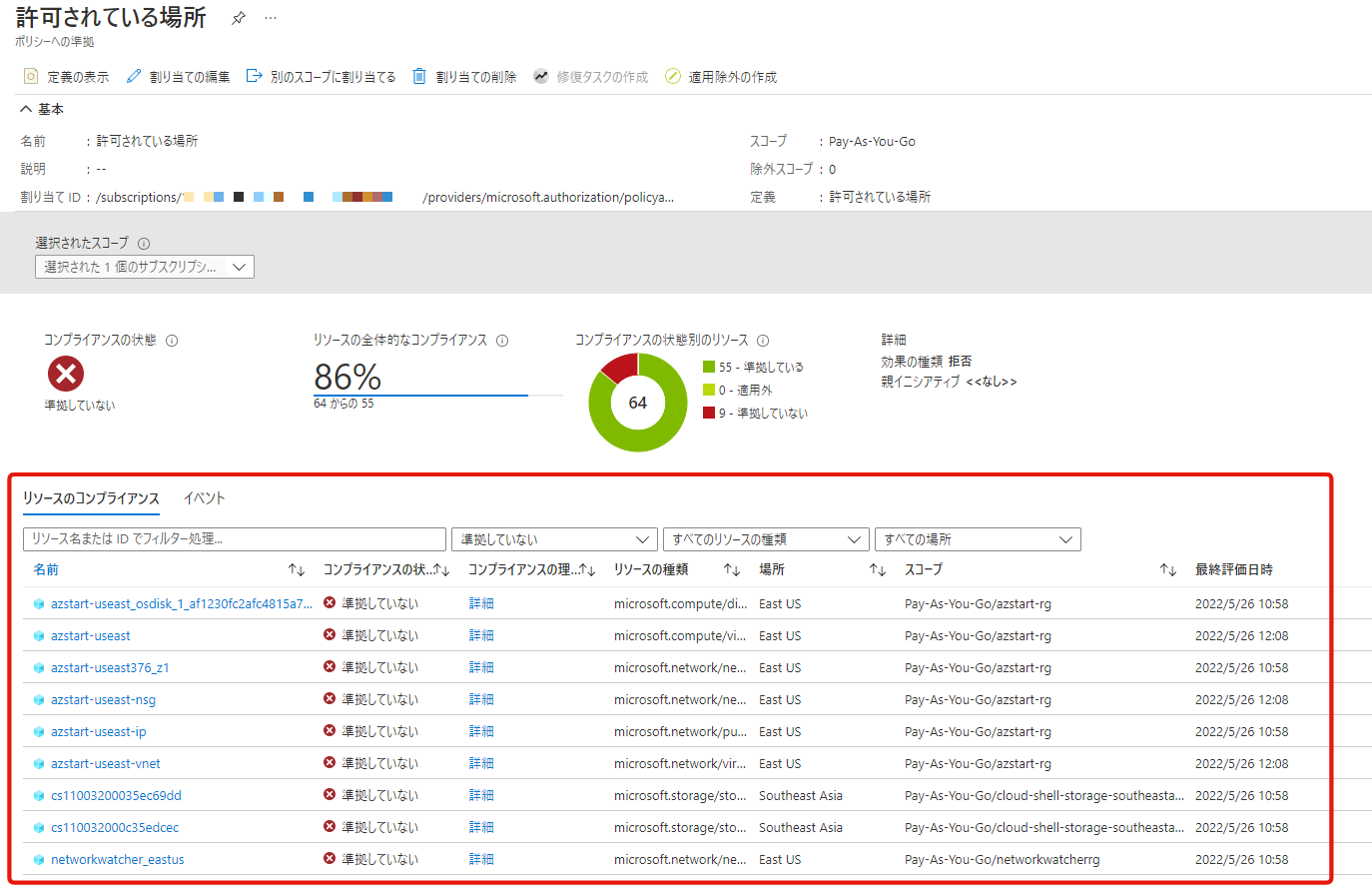Sort by 場所 column
The image size is (1372, 892).
coord(878,569)
